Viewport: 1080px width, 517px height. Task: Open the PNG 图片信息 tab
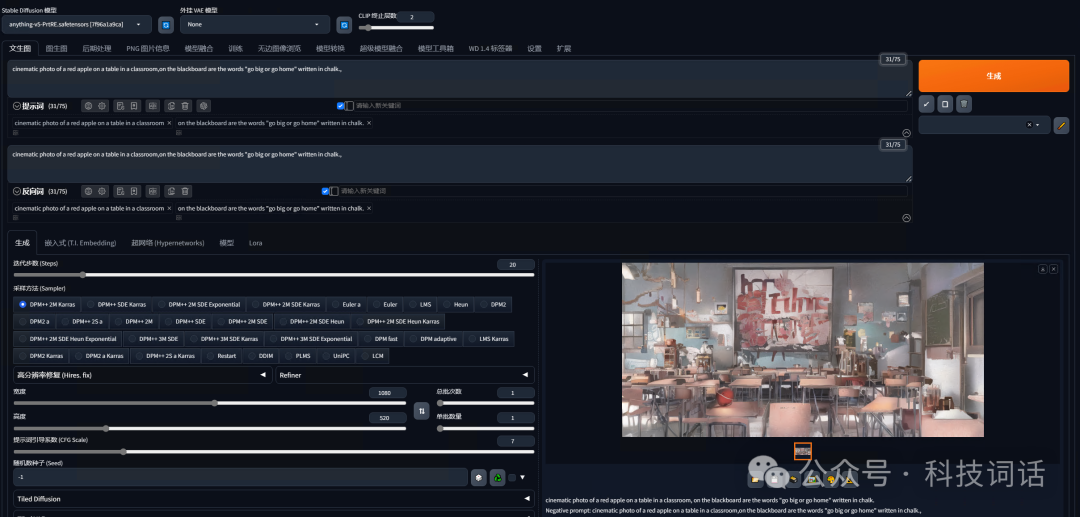click(147, 48)
